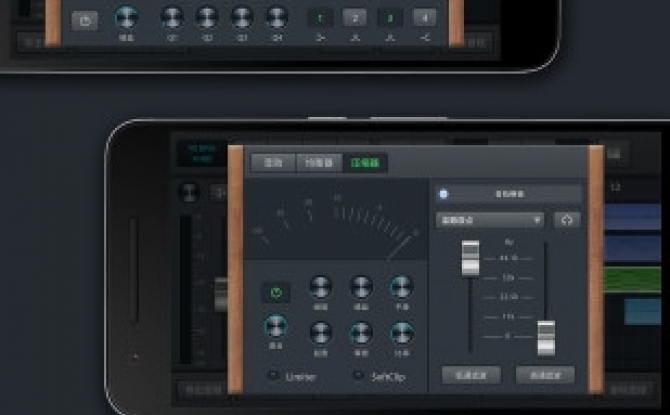Select EQ band button 1
The image size is (670, 415).
tap(320, 18)
